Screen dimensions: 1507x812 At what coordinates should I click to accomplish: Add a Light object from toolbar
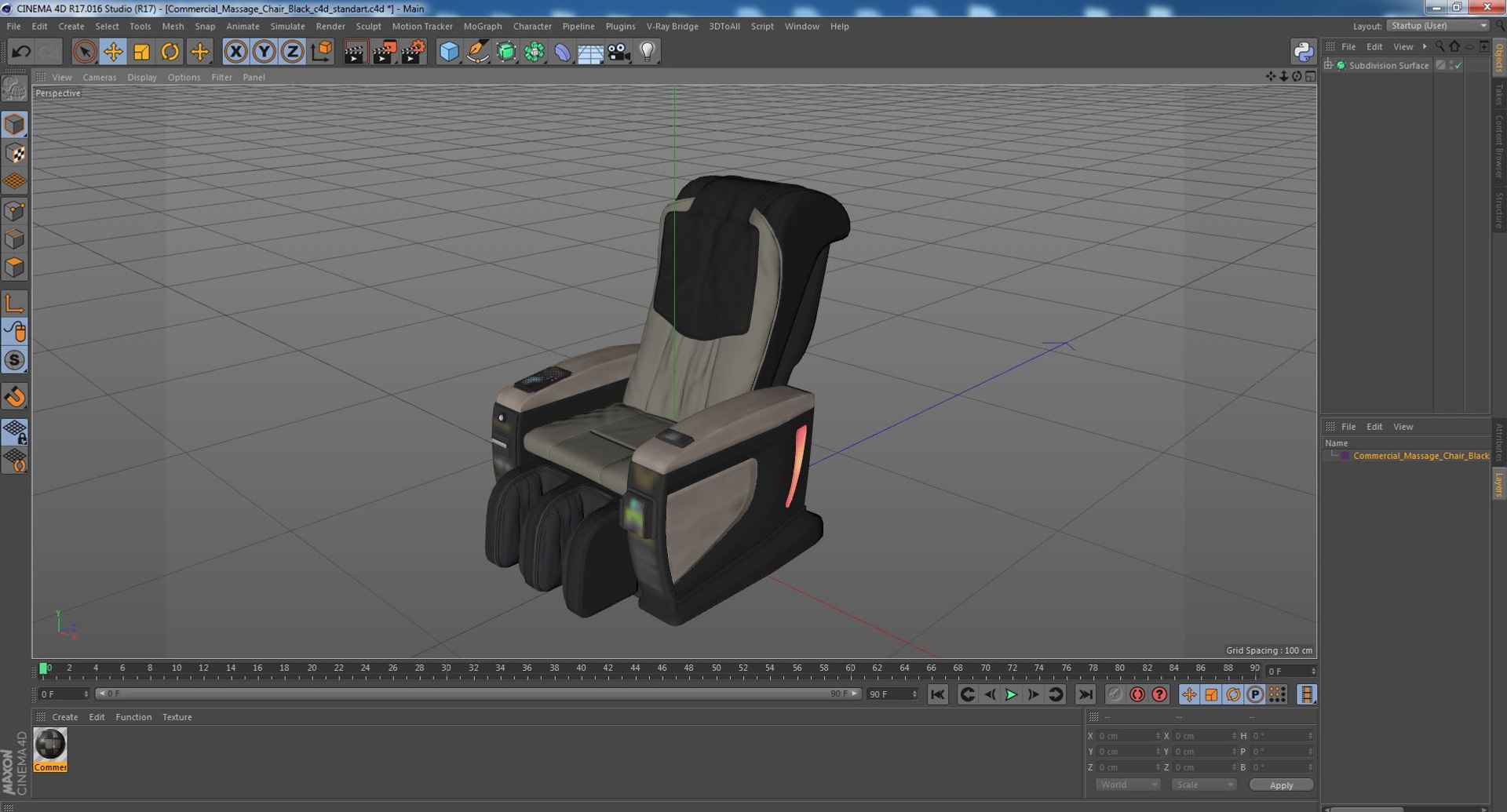[x=647, y=52]
